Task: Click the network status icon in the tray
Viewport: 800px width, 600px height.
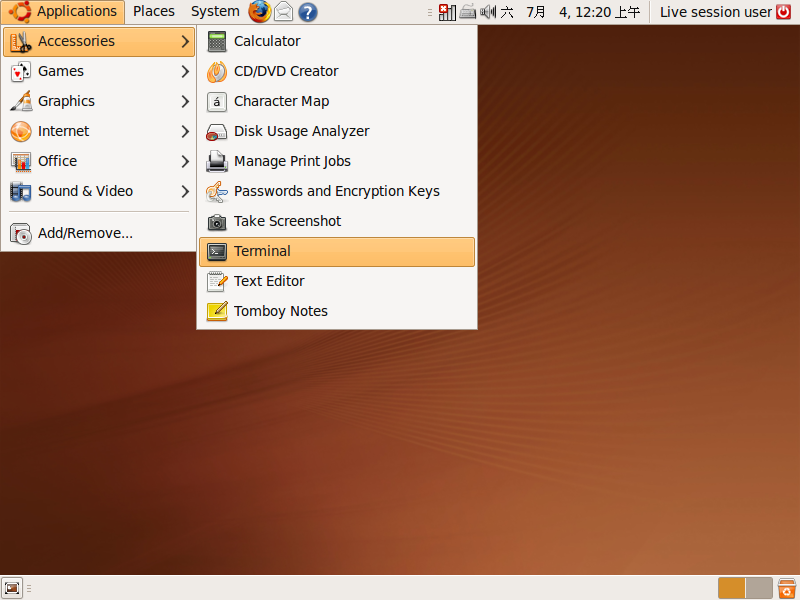Action: 447,12
